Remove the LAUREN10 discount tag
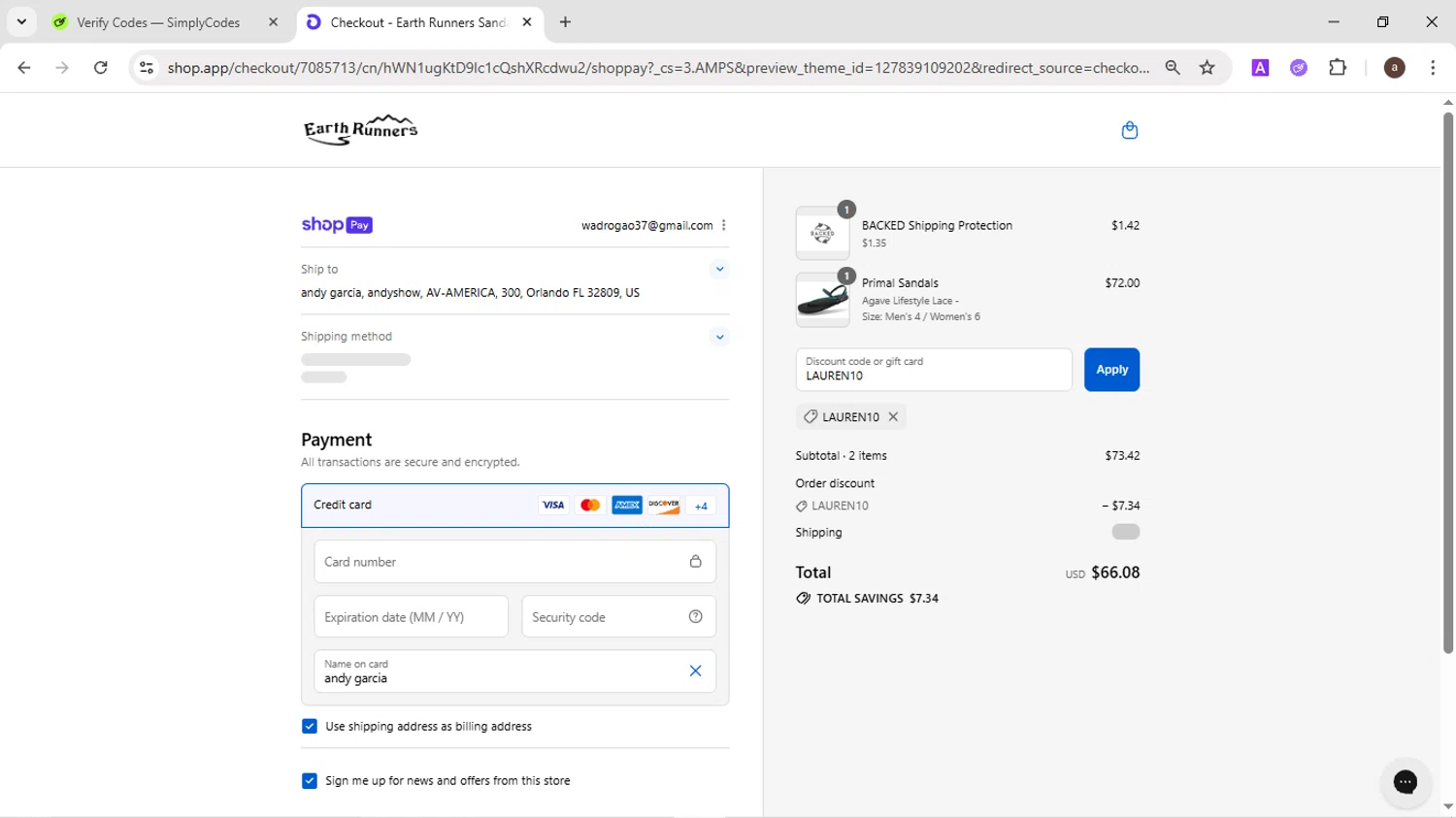This screenshot has width=1456, height=818. click(x=893, y=417)
